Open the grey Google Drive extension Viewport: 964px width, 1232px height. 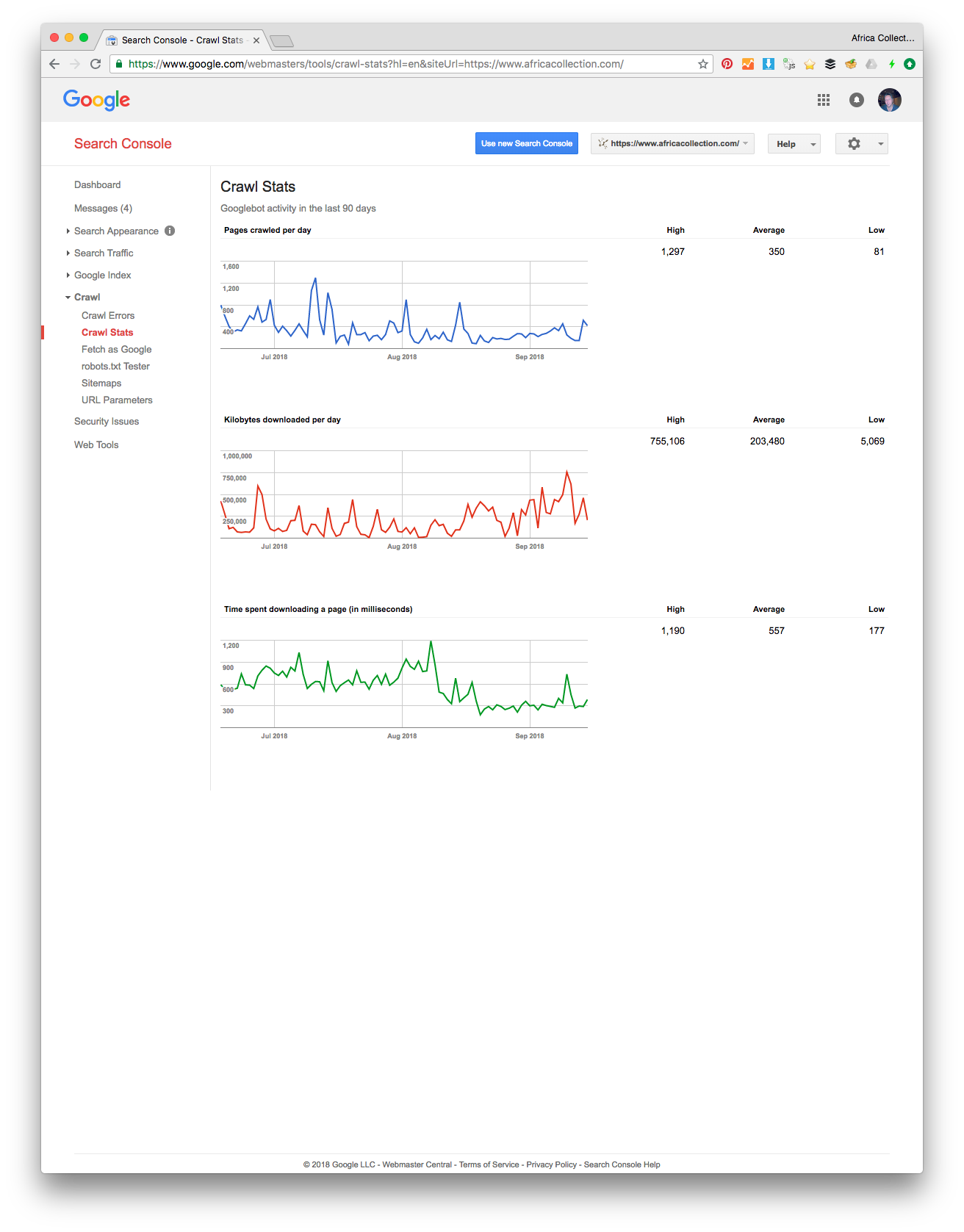(871, 64)
